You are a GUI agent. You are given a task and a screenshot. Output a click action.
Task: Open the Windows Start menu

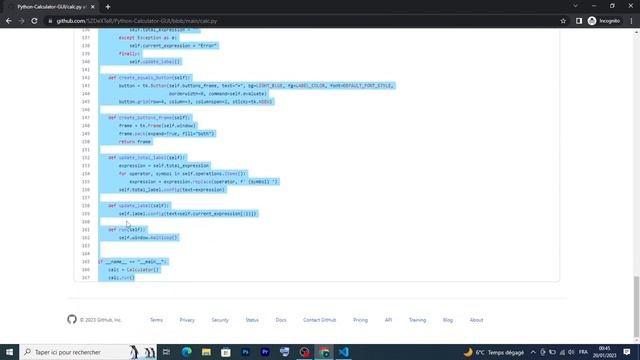pos(9,352)
